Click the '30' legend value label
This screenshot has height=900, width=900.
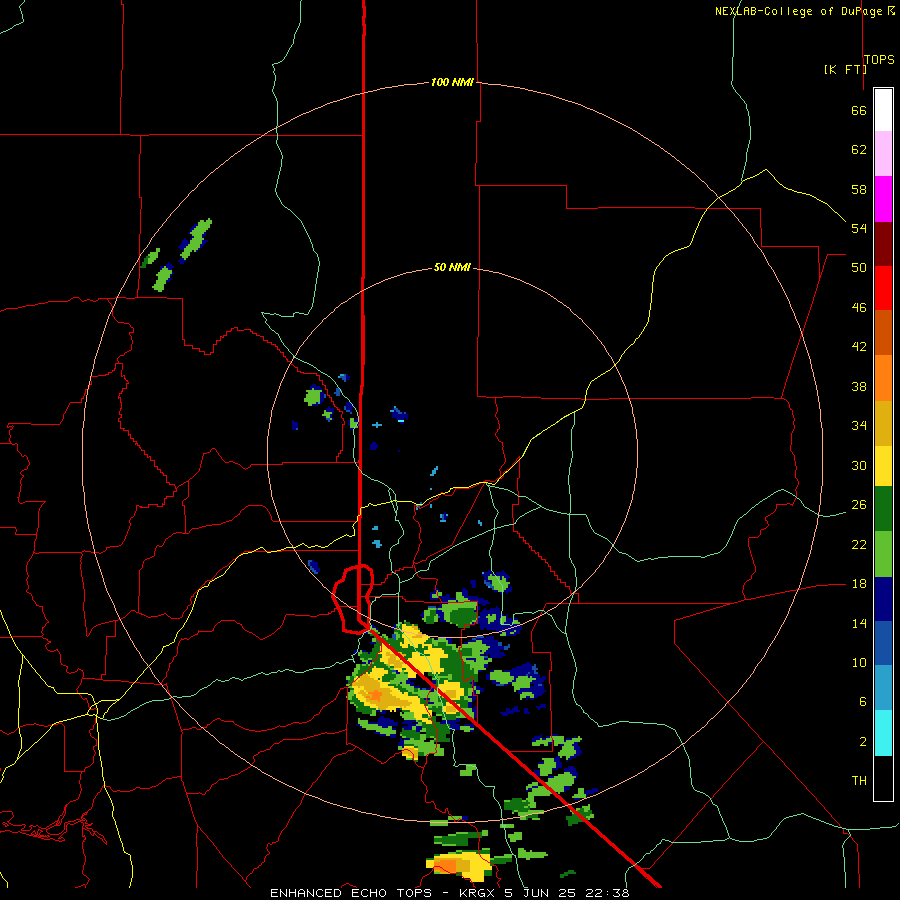859,465
